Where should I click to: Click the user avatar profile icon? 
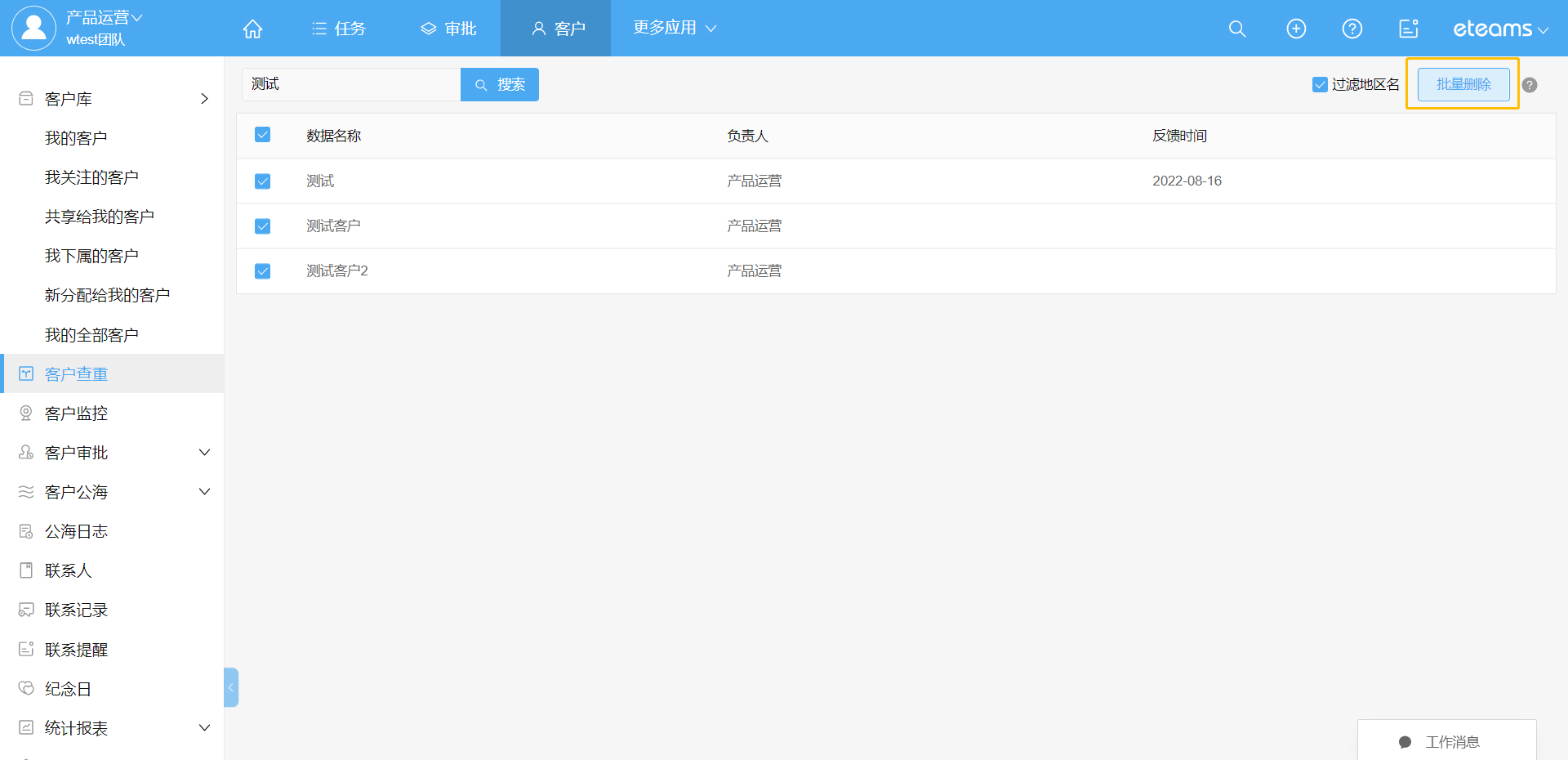pyautogui.click(x=33, y=28)
